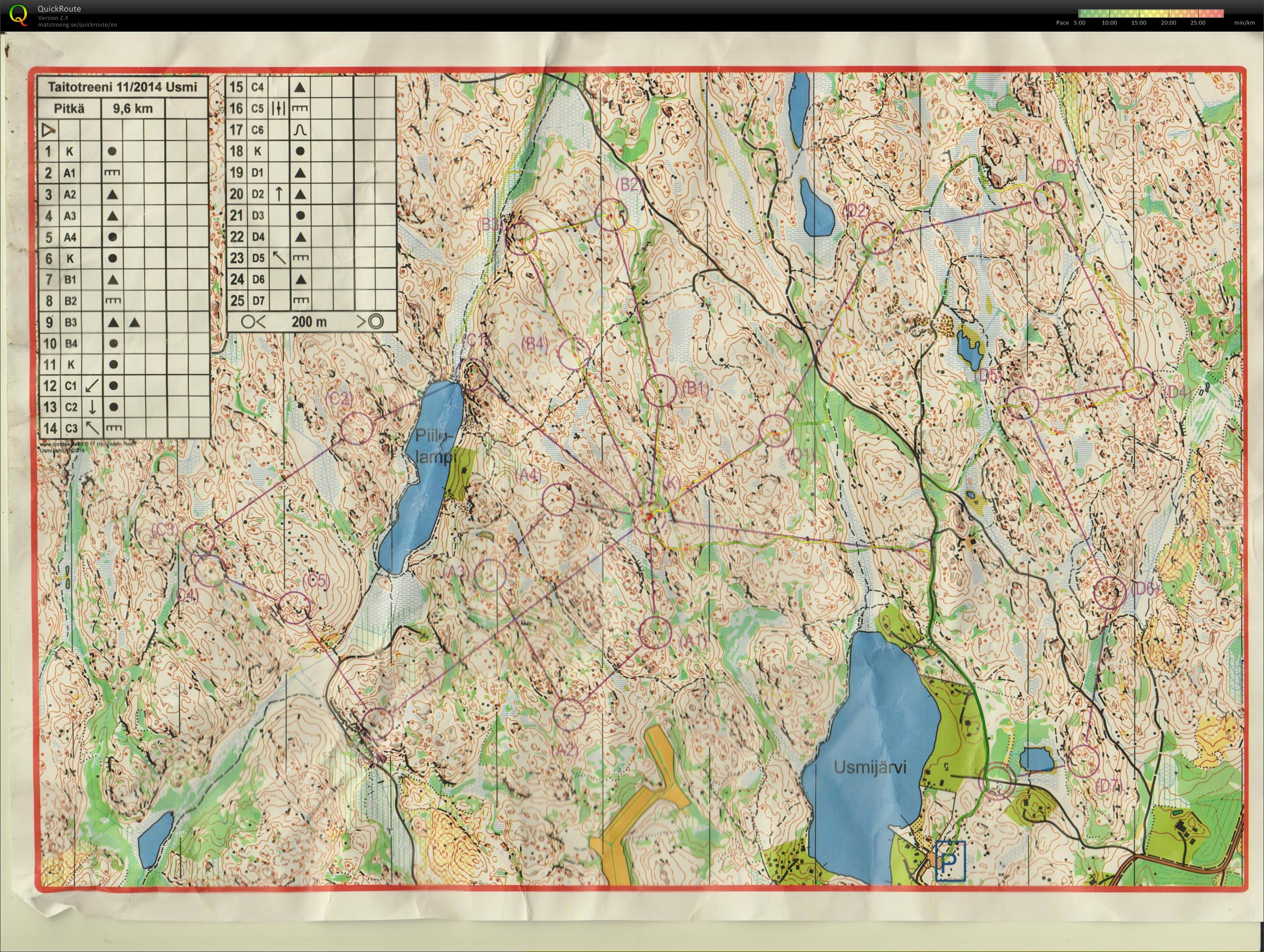Click the 5:00 pace legend value
The width and height of the screenshot is (1264, 952).
click(1079, 23)
